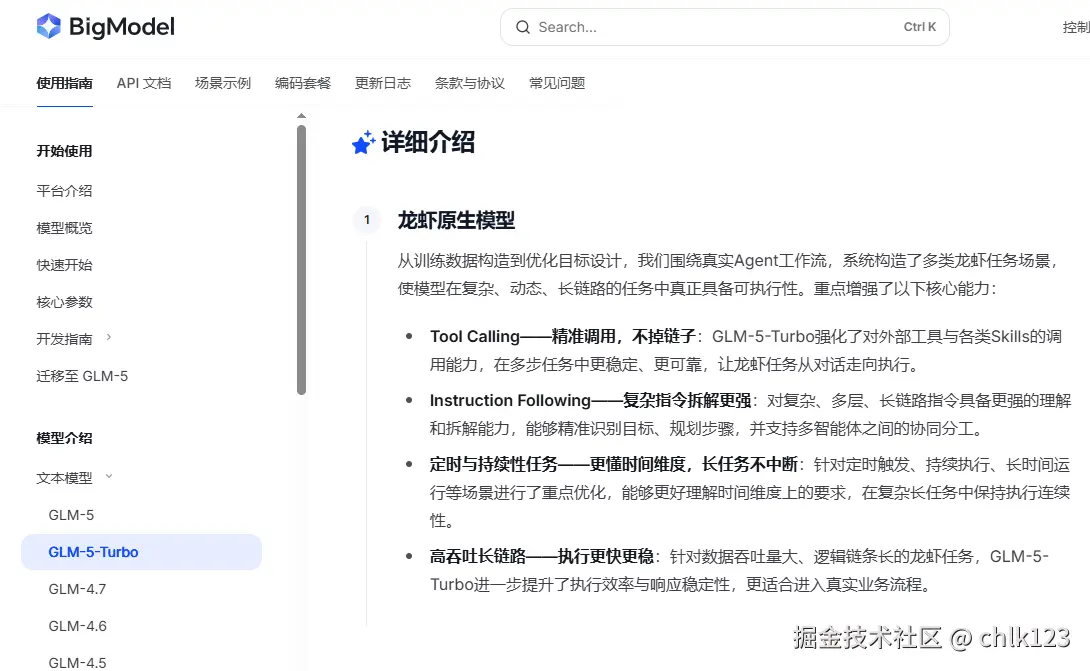The height and width of the screenshot is (671, 1090).
Task: Click the step number badge before 龙虾原生模型
Action: (x=367, y=220)
